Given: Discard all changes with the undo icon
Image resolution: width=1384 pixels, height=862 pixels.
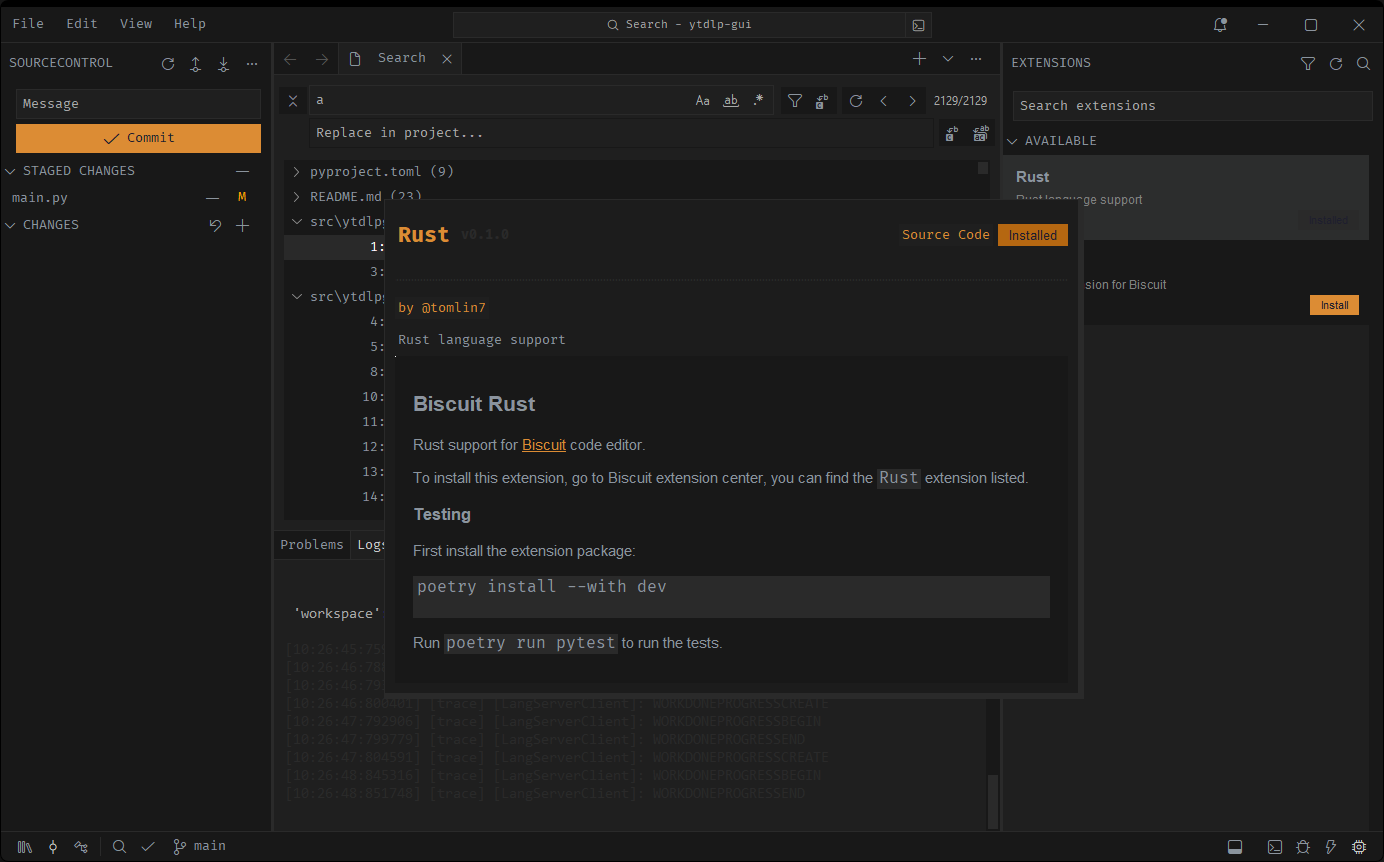Looking at the screenshot, I should (215, 226).
